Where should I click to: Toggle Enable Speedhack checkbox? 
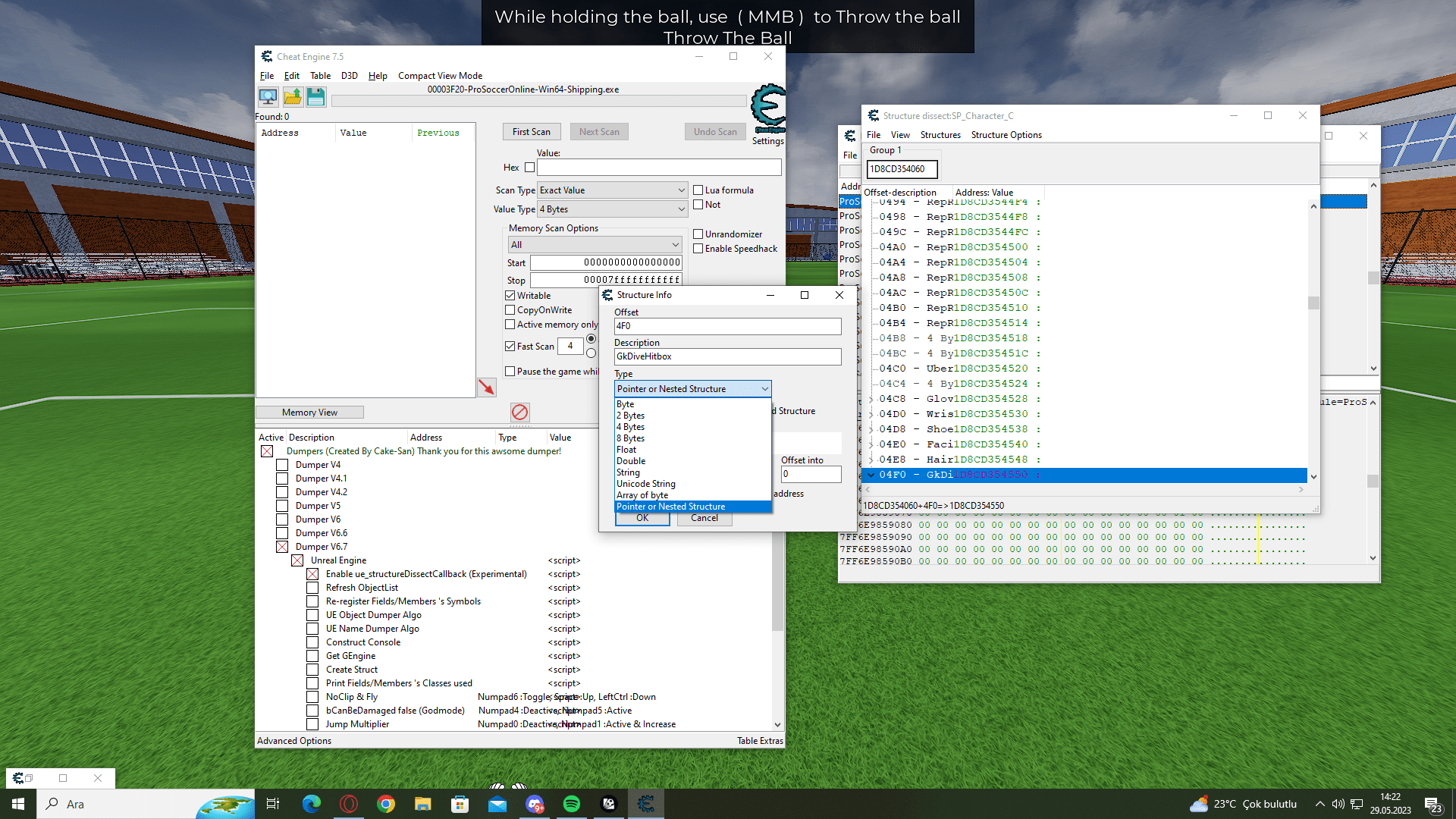[x=698, y=249]
